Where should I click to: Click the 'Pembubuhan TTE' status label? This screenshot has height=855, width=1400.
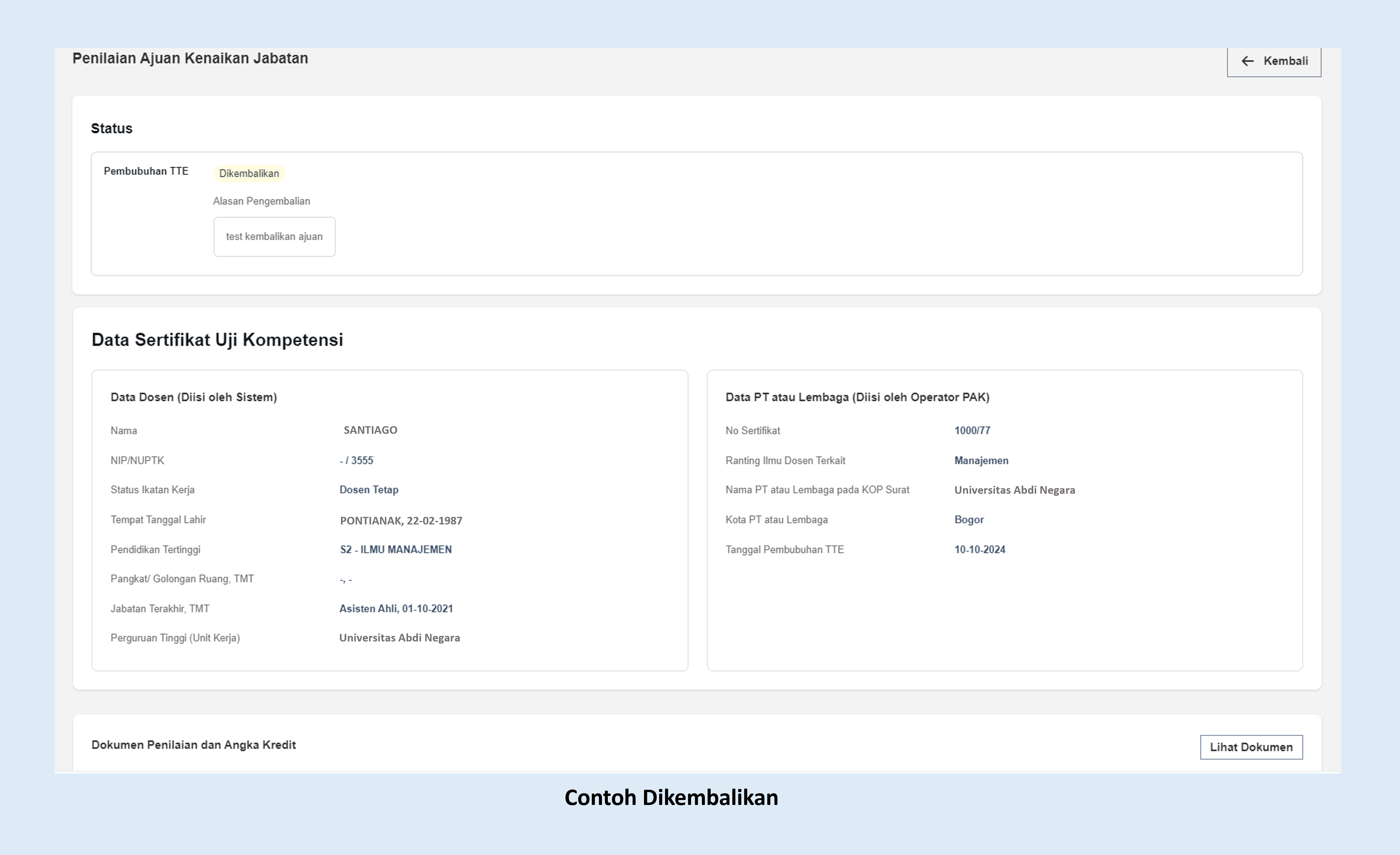point(146,171)
